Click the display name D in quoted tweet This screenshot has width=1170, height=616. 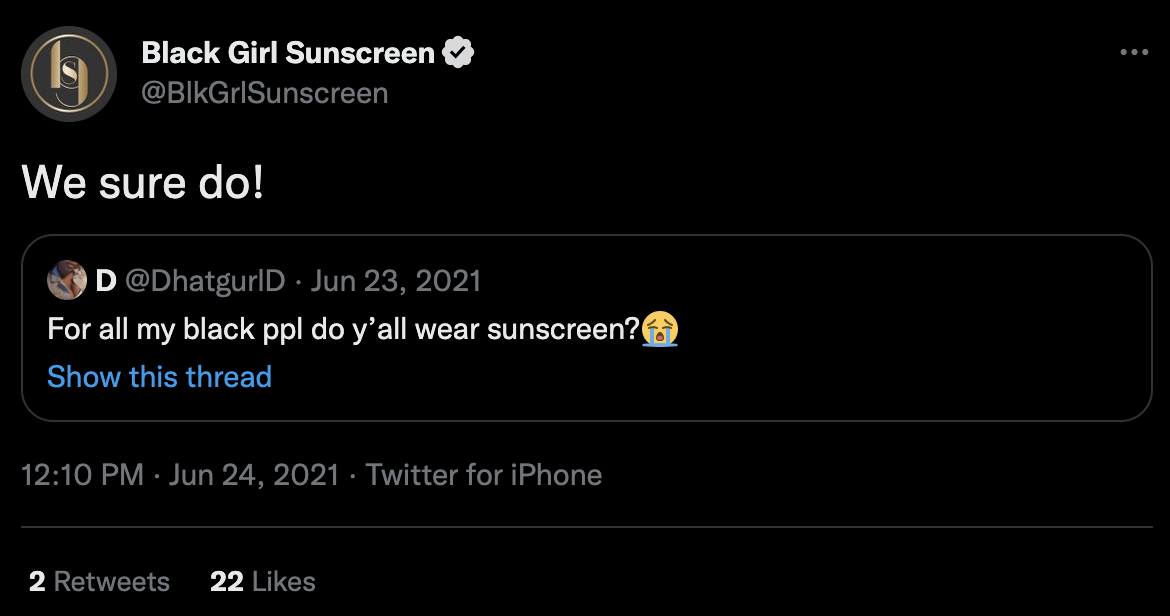tap(106, 281)
